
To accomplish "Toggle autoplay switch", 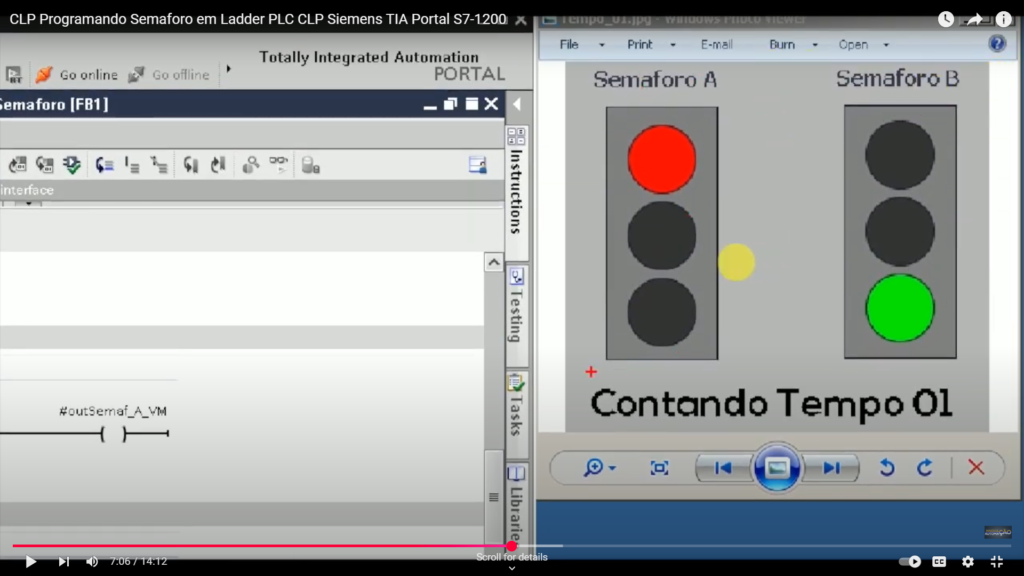I will pos(909,561).
